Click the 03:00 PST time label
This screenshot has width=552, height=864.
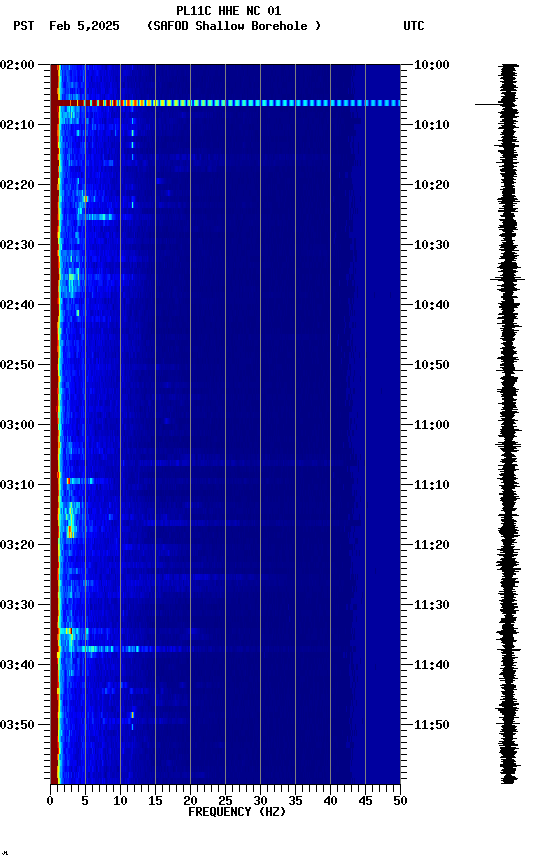coord(17,425)
